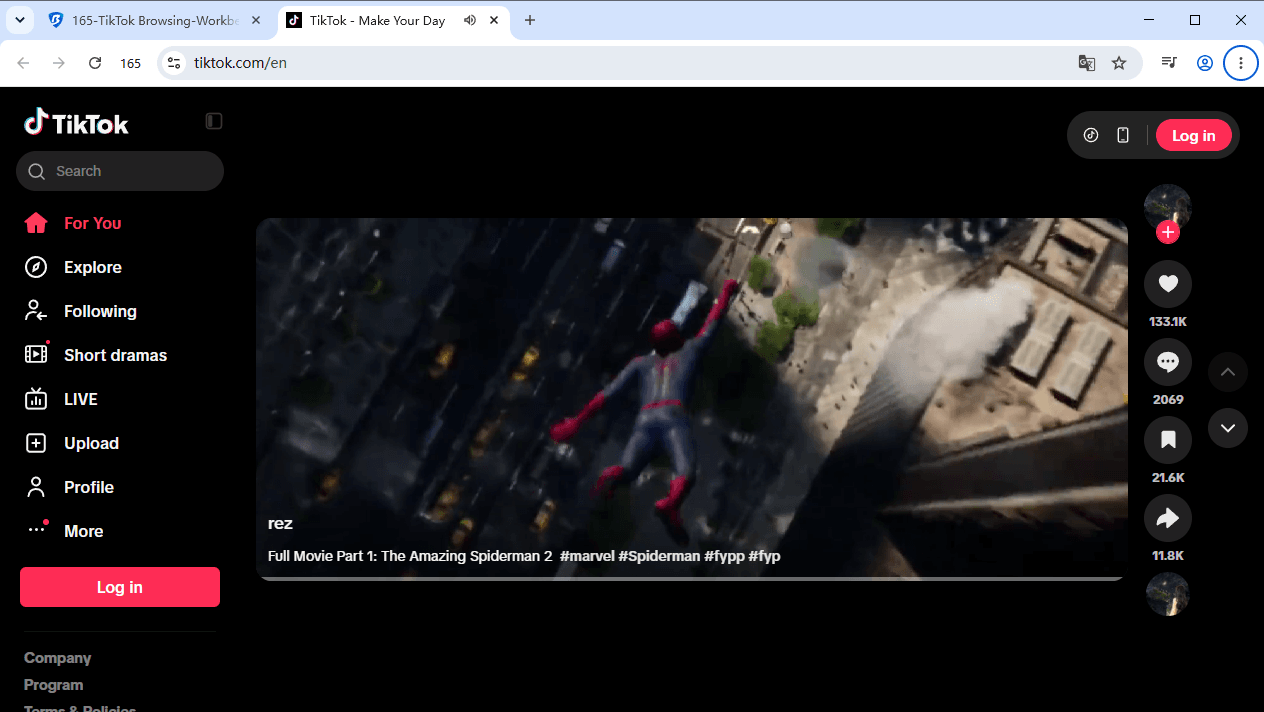Save the video with bookmark icon
The height and width of the screenshot is (712, 1264).
[1168, 441]
